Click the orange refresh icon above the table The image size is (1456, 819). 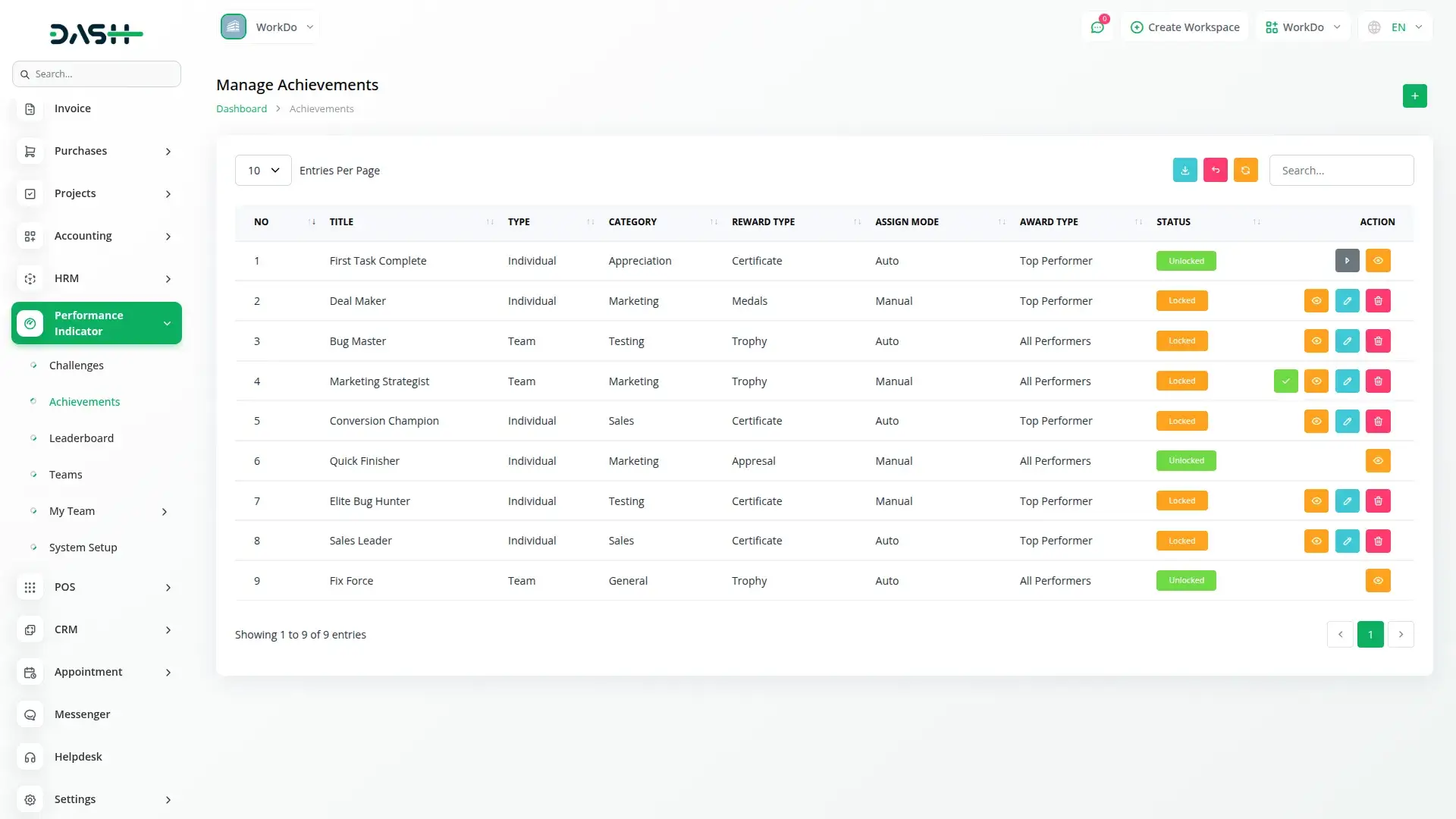(x=1245, y=171)
